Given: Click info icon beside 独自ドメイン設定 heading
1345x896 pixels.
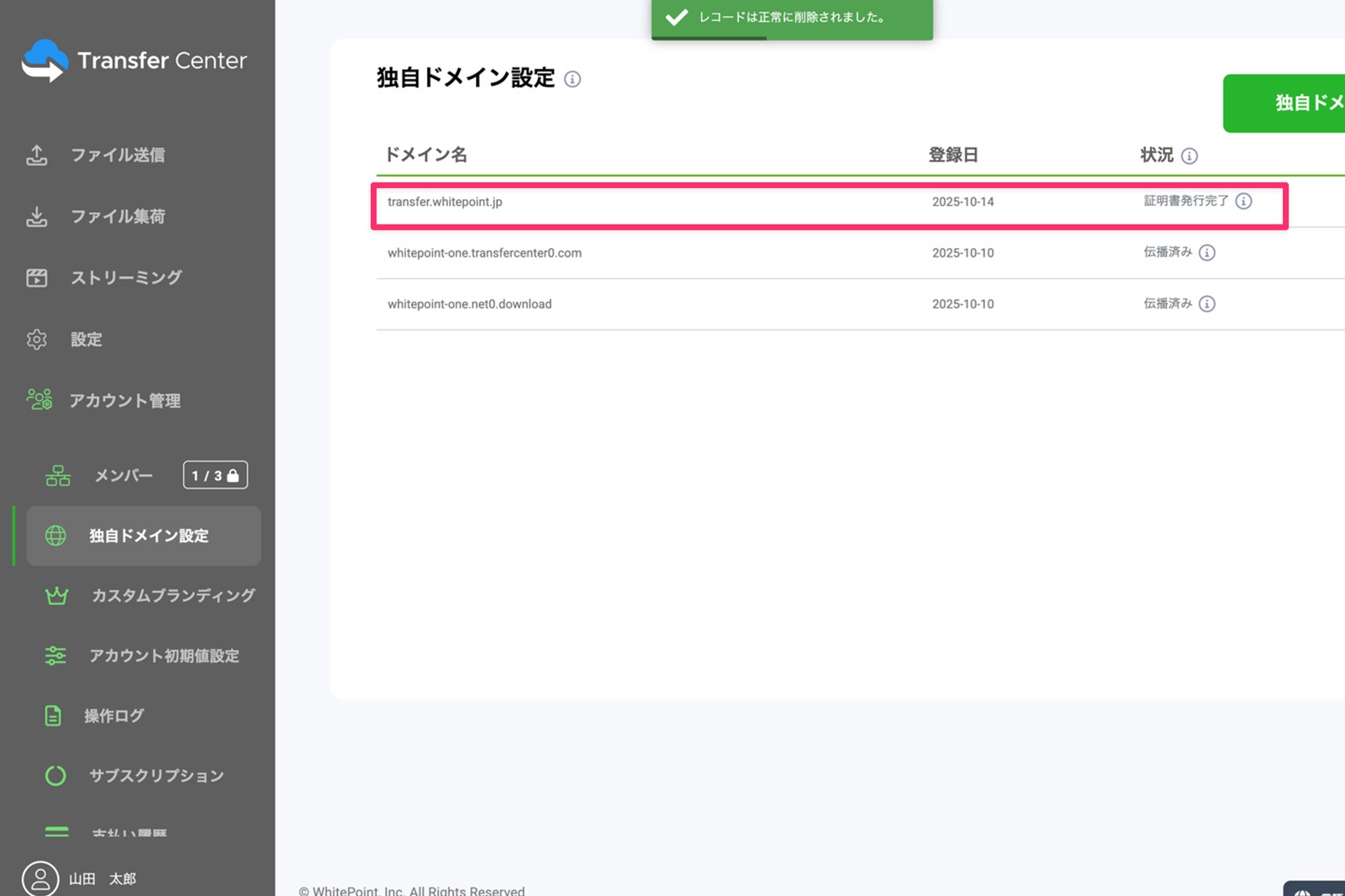Looking at the screenshot, I should pos(572,80).
